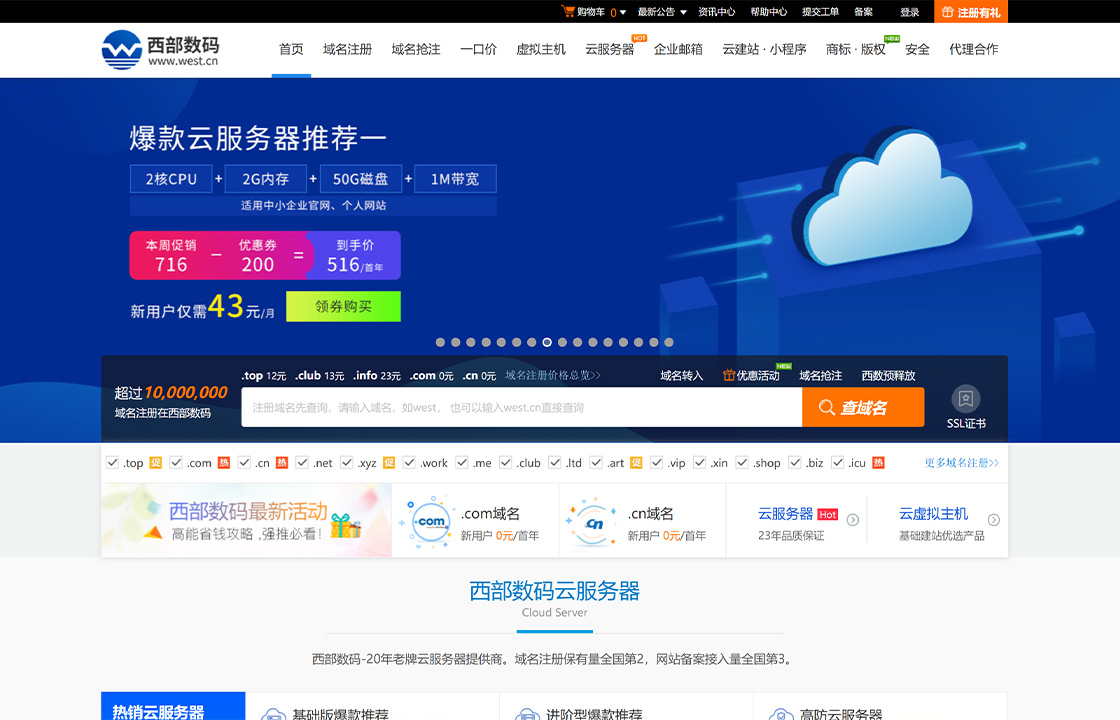The height and width of the screenshot is (720, 1120).
Task: Click the gift icon on register button
Action: (x=947, y=12)
